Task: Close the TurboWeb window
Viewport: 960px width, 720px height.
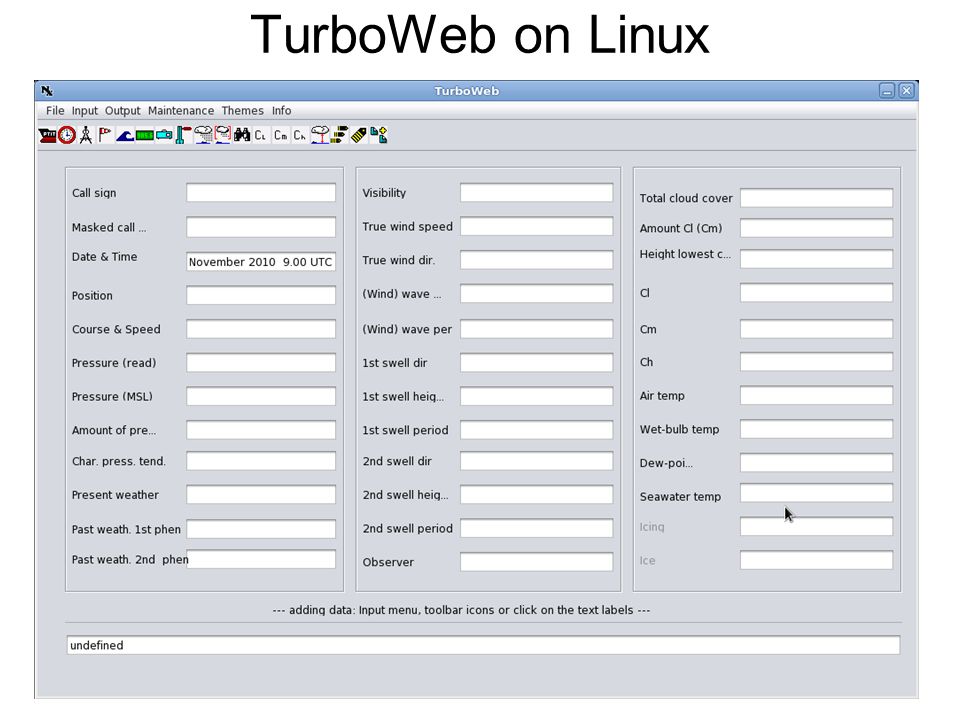Action: (x=907, y=91)
